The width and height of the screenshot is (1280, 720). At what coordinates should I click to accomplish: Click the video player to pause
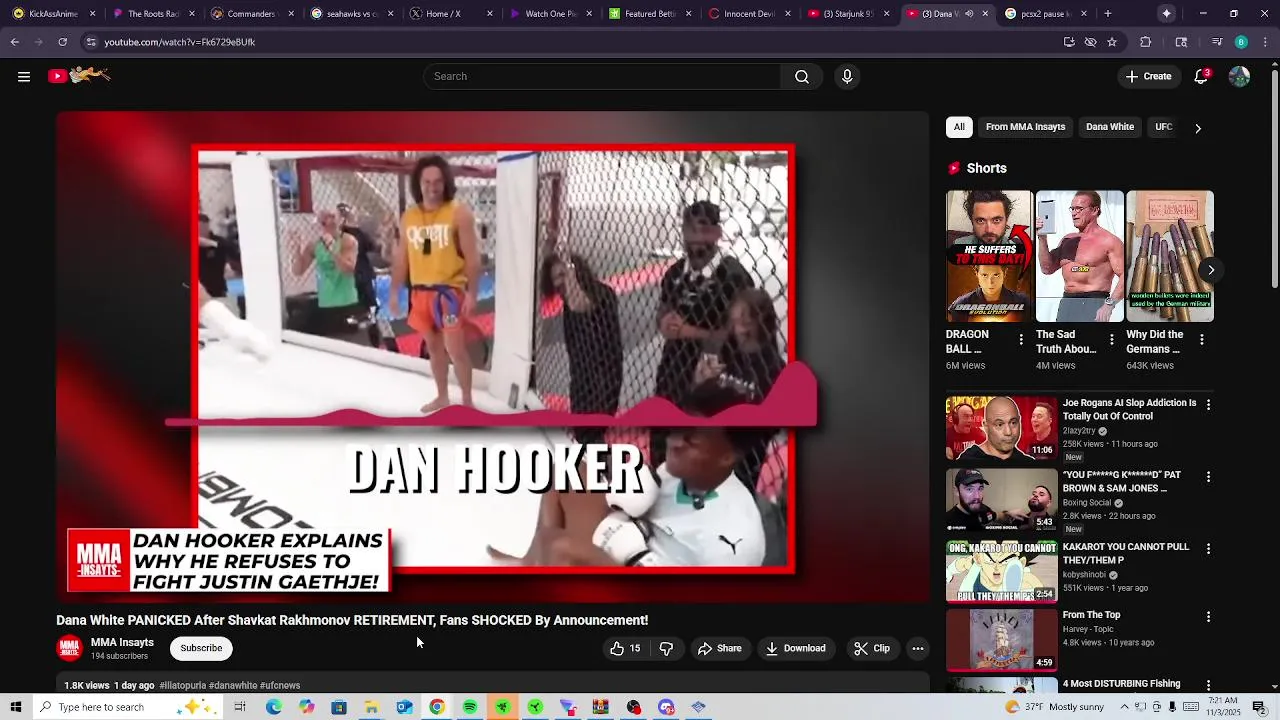coord(493,358)
